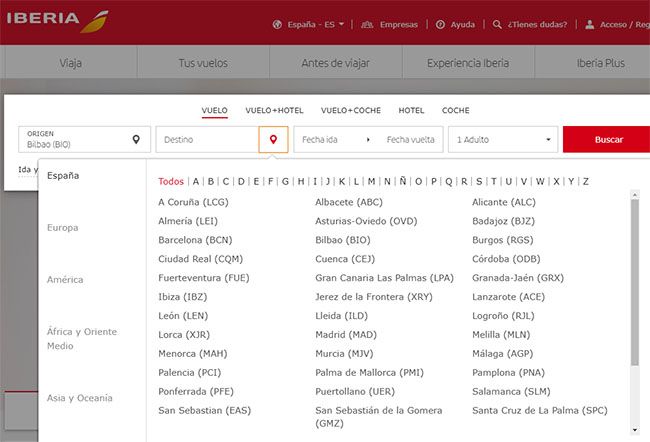
Task: Open the Fecha ida date picker
Action: (326, 140)
